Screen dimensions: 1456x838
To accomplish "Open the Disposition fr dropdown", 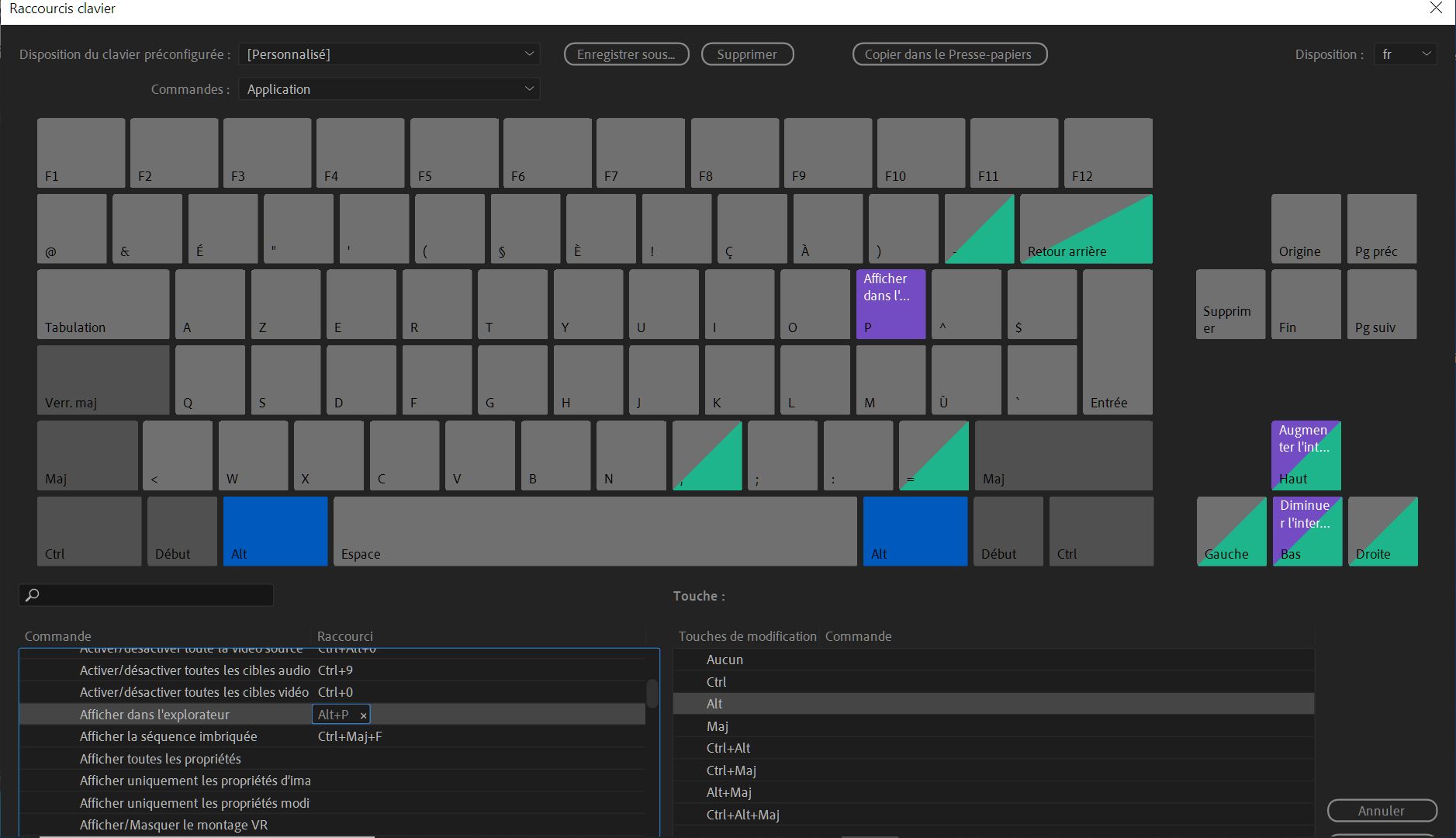I will 1406,54.
